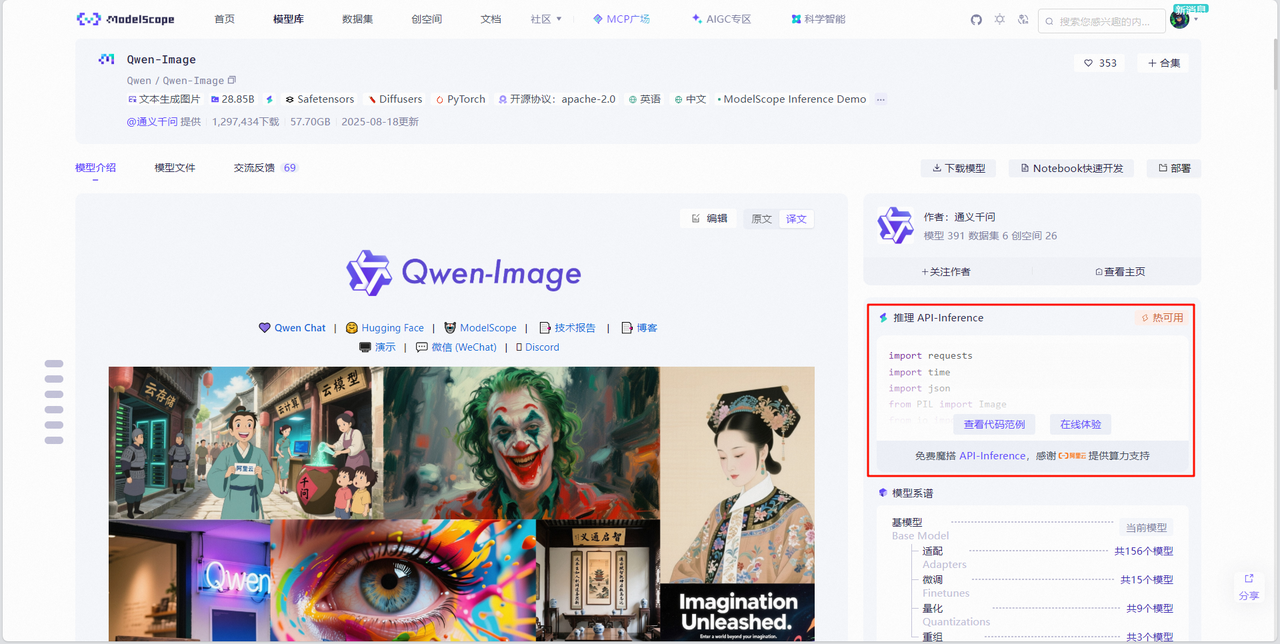
Task: Toggle light/dark theme sun icon
Action: (x=999, y=20)
